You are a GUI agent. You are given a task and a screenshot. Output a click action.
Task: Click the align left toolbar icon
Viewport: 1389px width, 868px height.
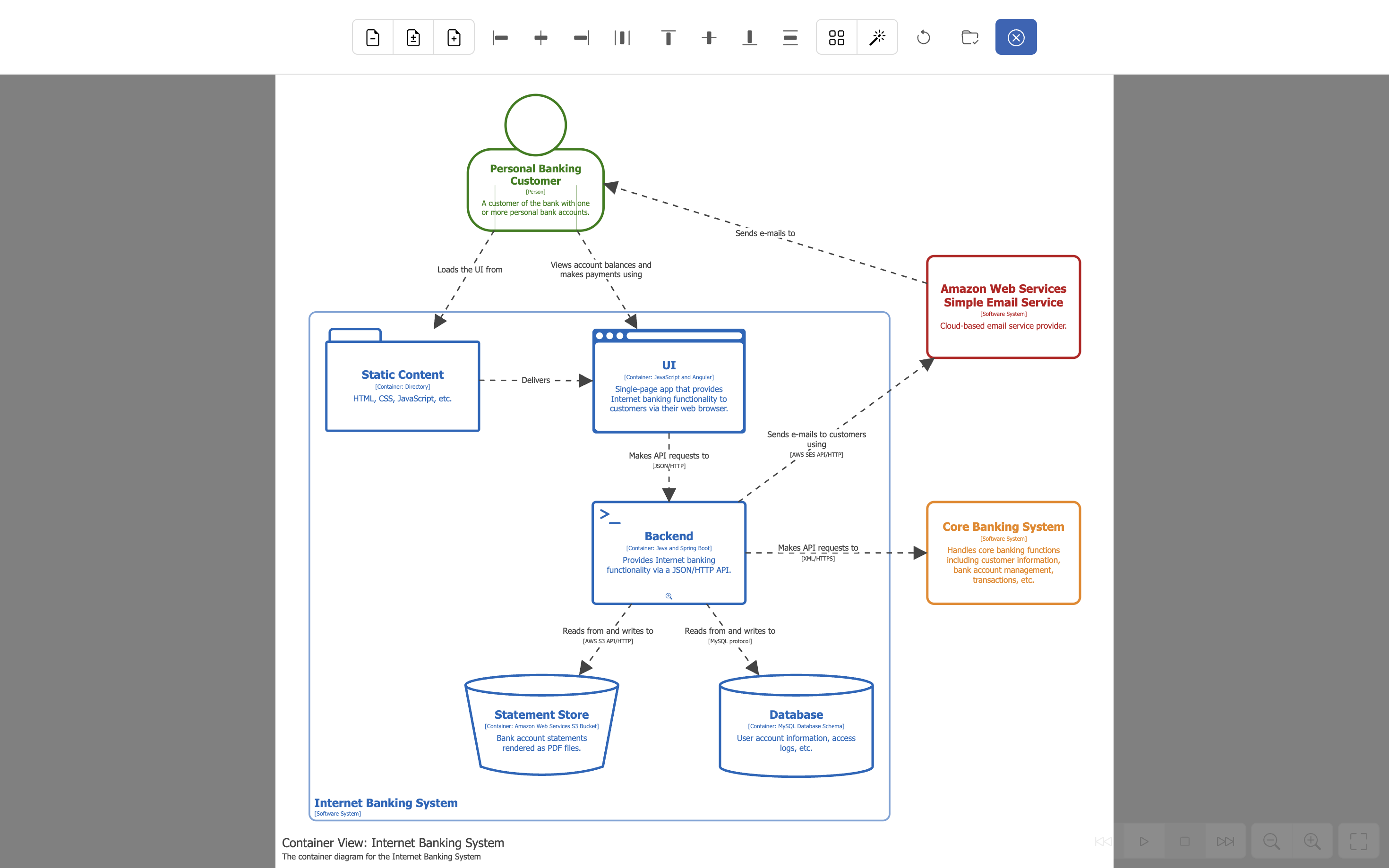coord(499,37)
